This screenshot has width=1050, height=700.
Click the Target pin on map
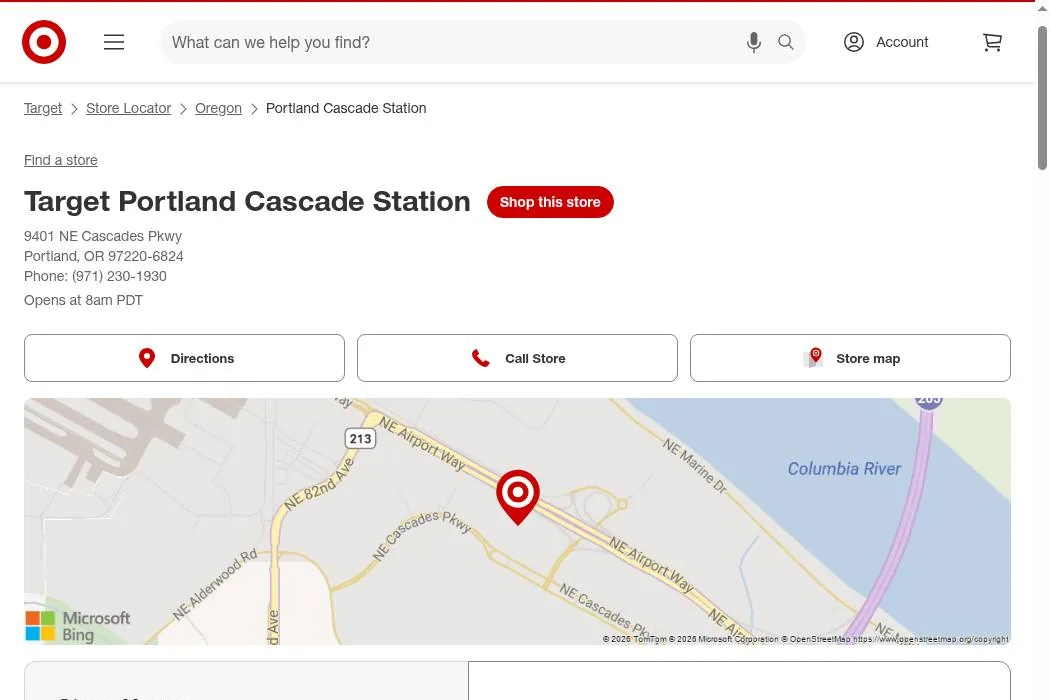pos(518,496)
